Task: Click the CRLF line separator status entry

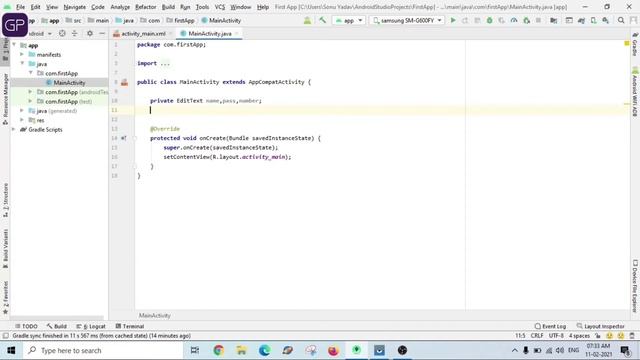Action: pos(537,336)
